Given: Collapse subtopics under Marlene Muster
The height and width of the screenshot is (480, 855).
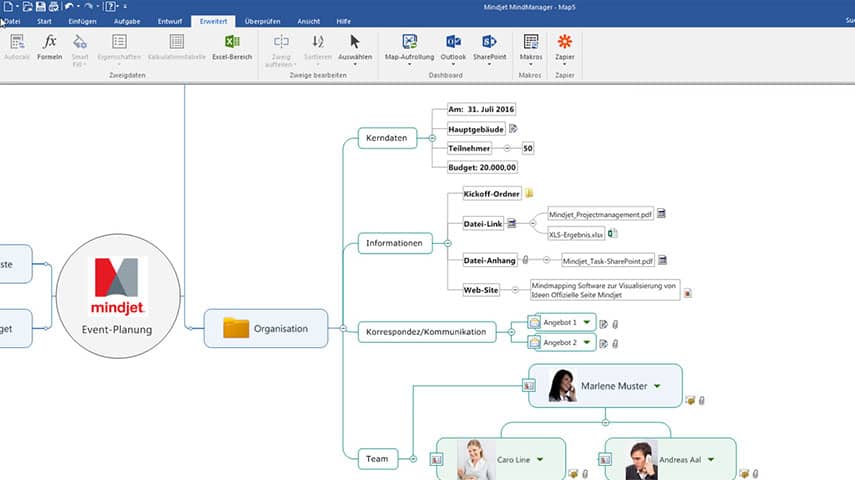Looking at the screenshot, I should point(605,422).
